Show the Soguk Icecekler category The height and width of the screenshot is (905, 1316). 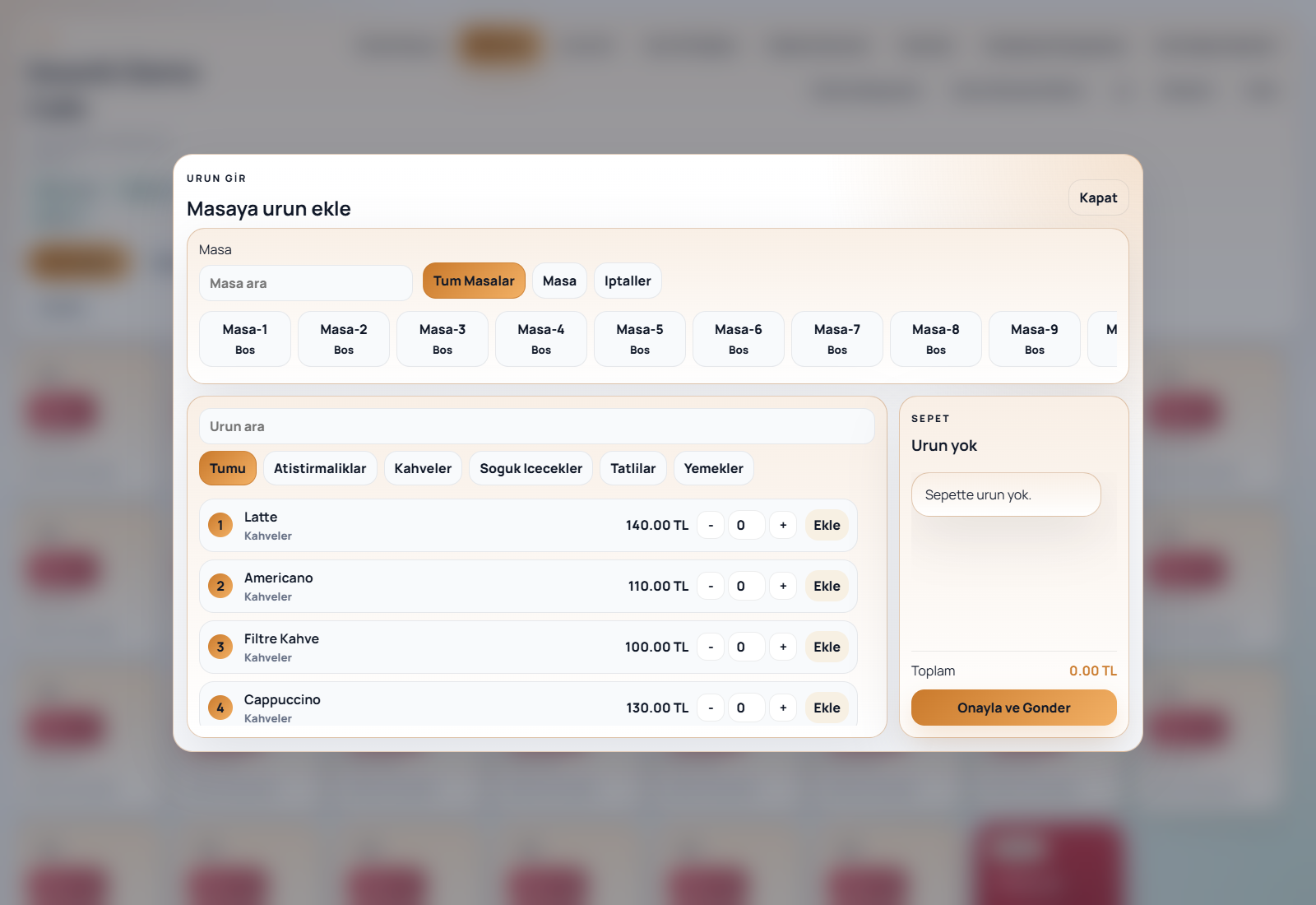point(531,468)
